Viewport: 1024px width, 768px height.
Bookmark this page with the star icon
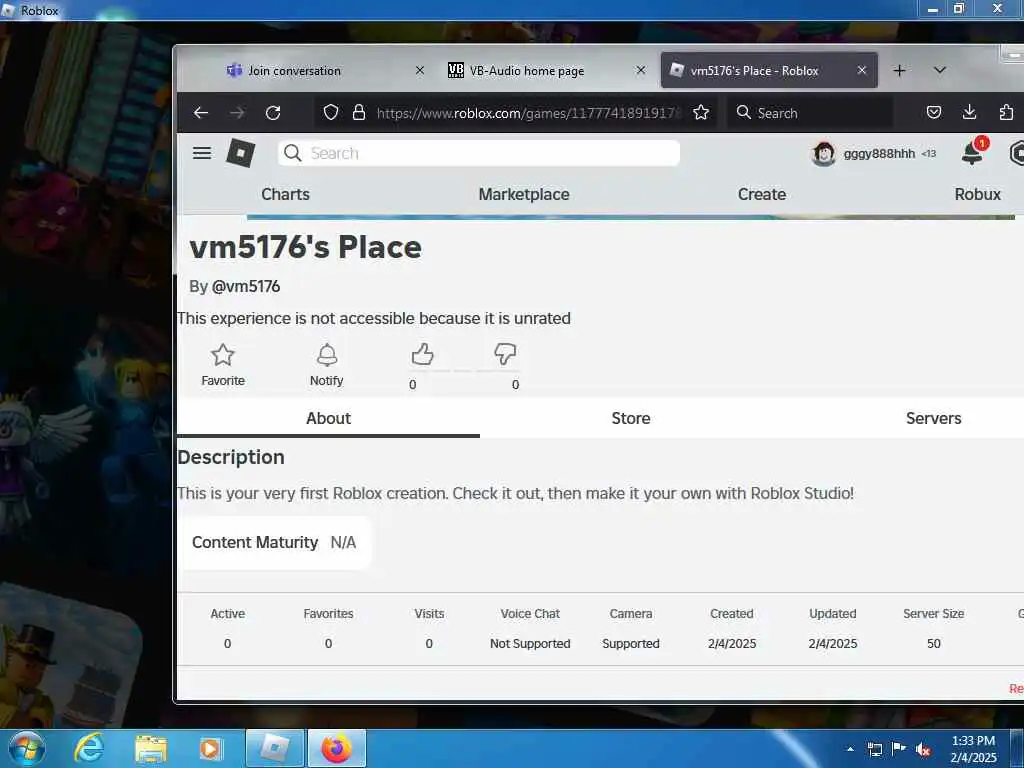(701, 113)
